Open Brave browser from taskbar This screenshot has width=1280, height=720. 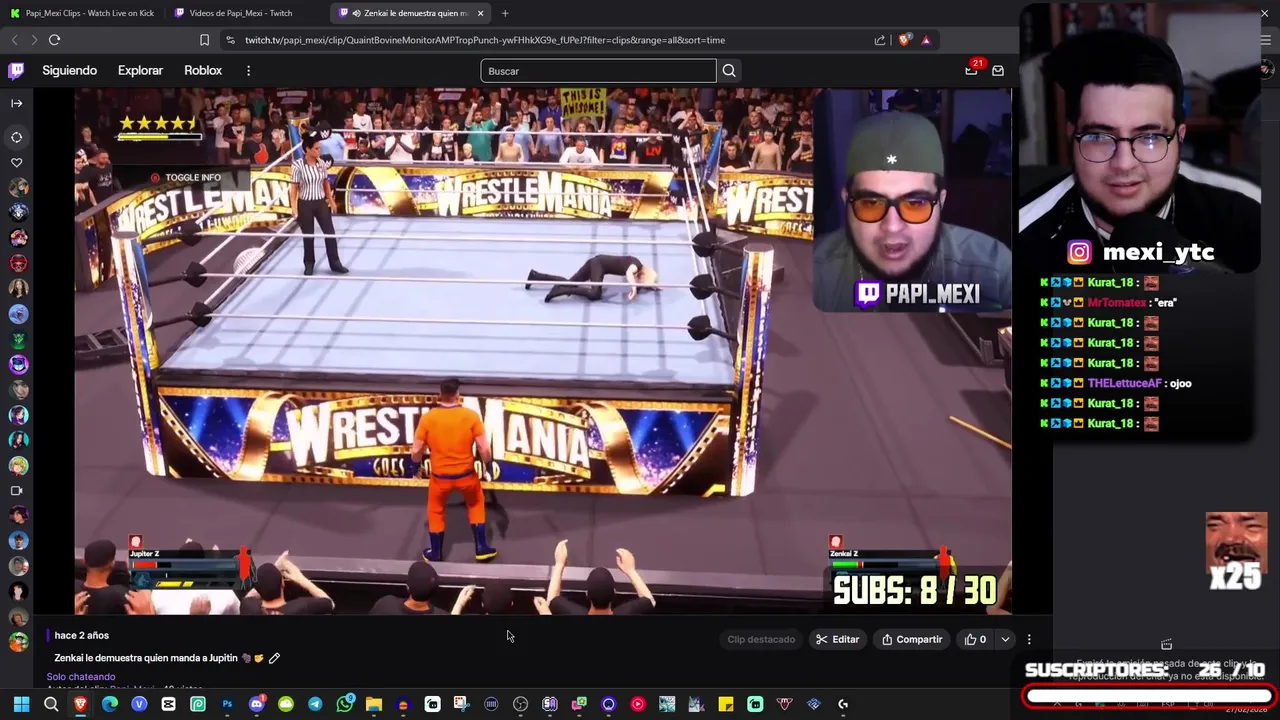pyautogui.click(x=80, y=704)
